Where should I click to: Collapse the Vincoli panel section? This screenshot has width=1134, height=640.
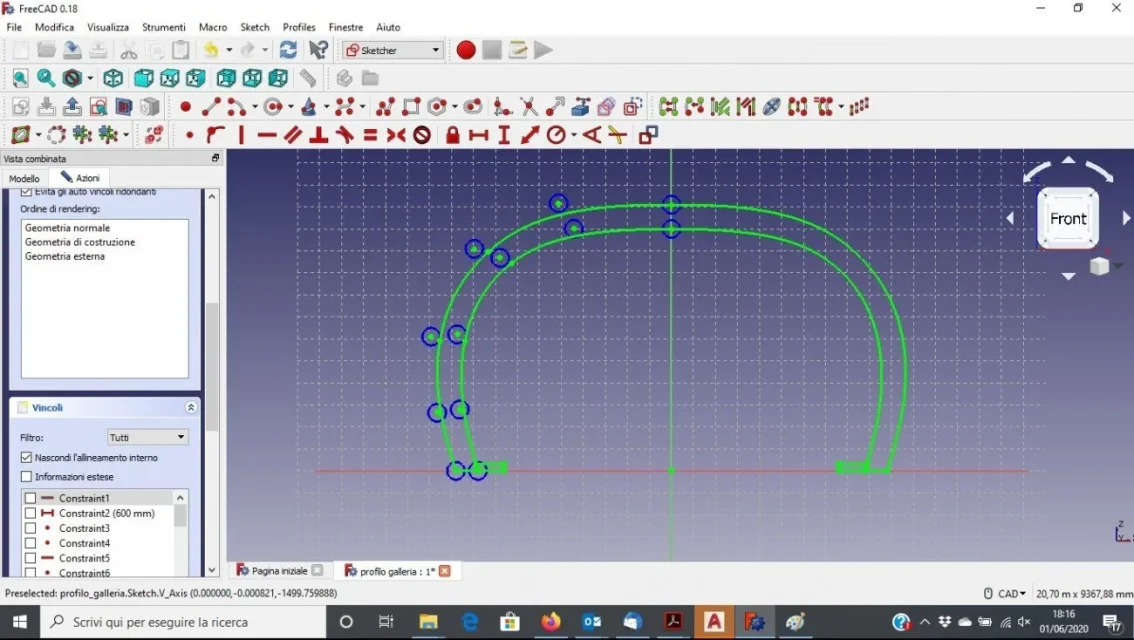[190, 408]
